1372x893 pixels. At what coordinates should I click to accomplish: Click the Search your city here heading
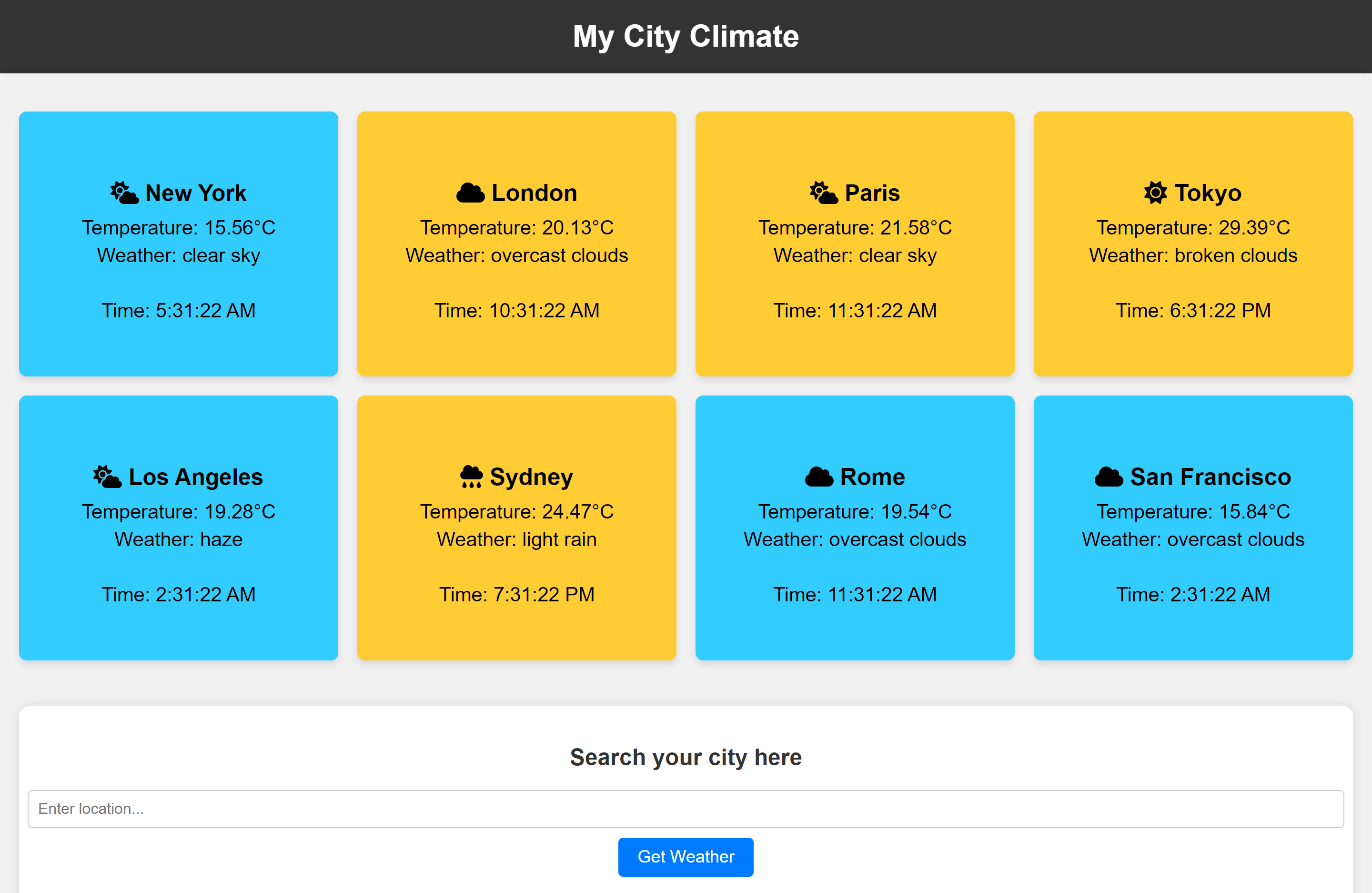686,757
